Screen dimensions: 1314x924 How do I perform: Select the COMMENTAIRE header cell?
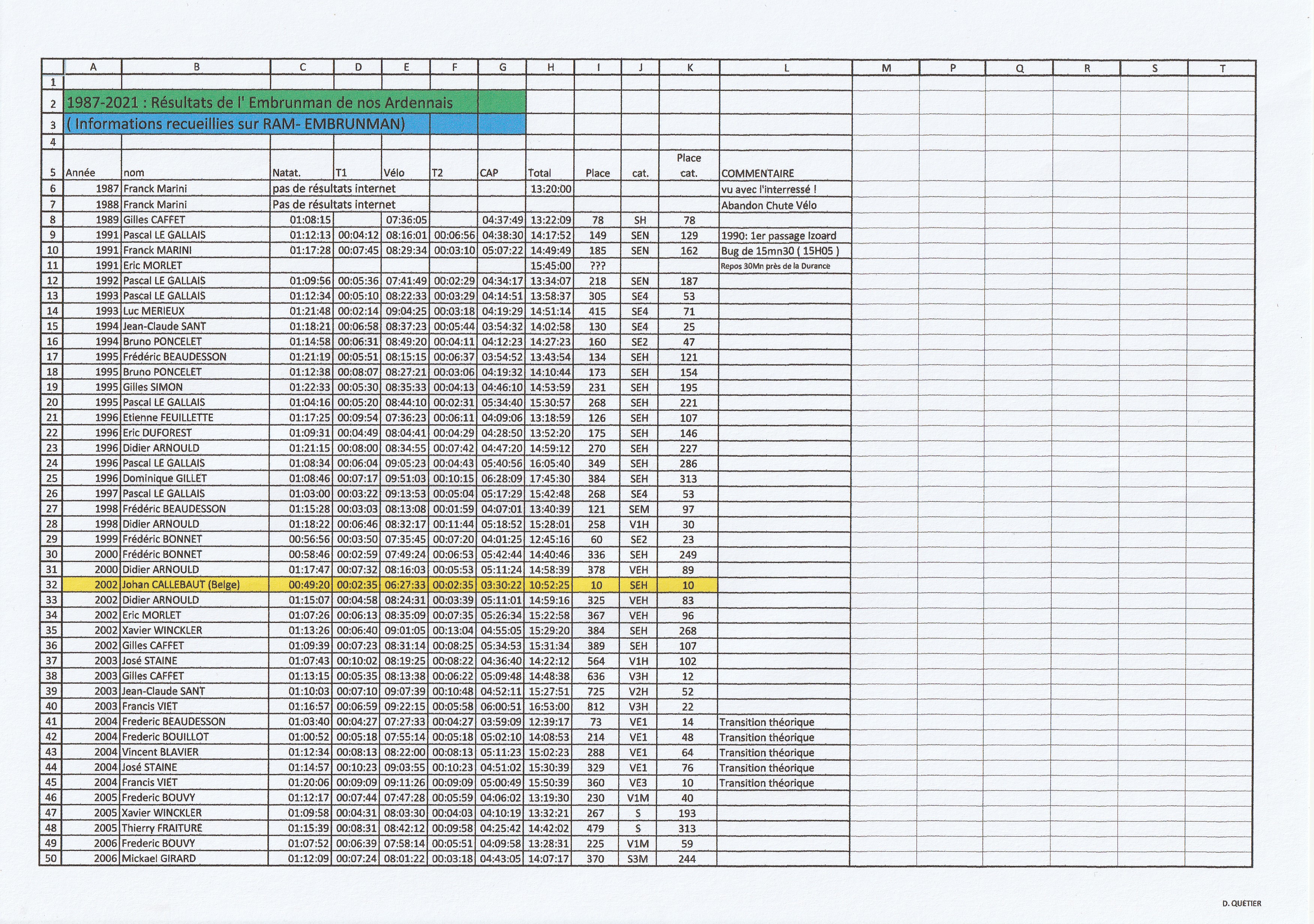tap(758, 173)
